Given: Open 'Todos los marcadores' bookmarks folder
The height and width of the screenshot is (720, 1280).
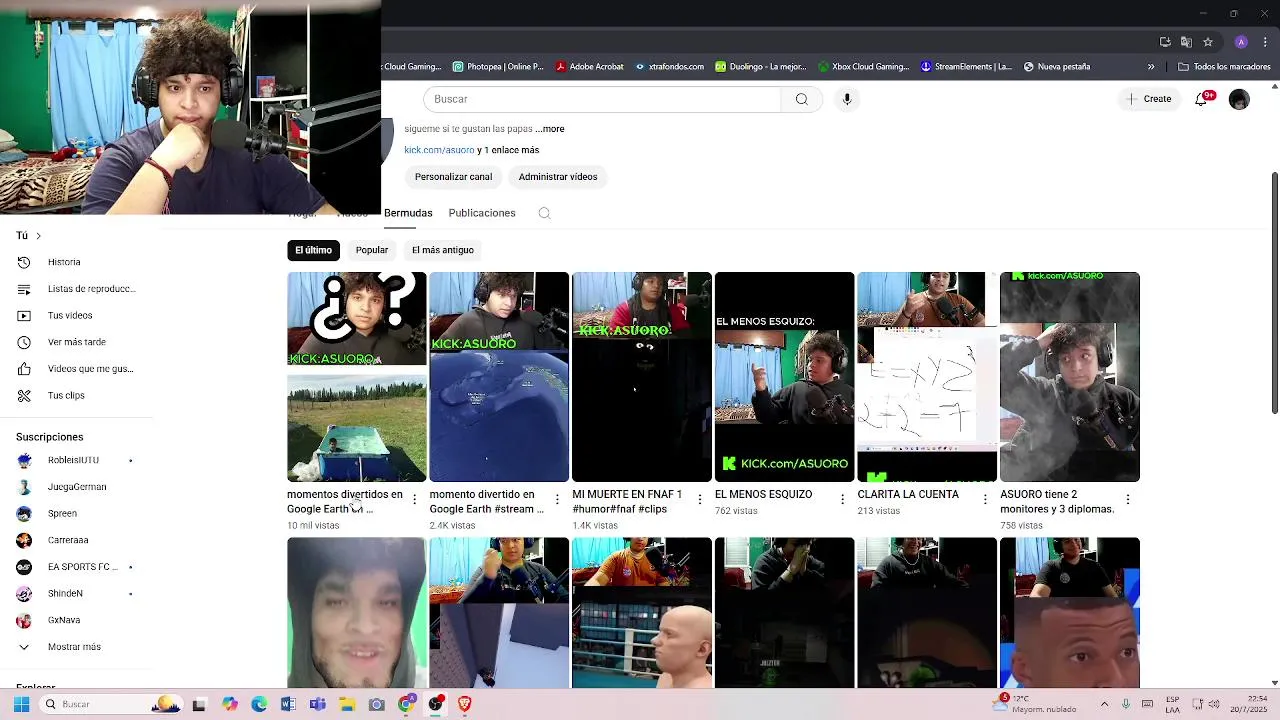Looking at the screenshot, I should (x=1225, y=67).
